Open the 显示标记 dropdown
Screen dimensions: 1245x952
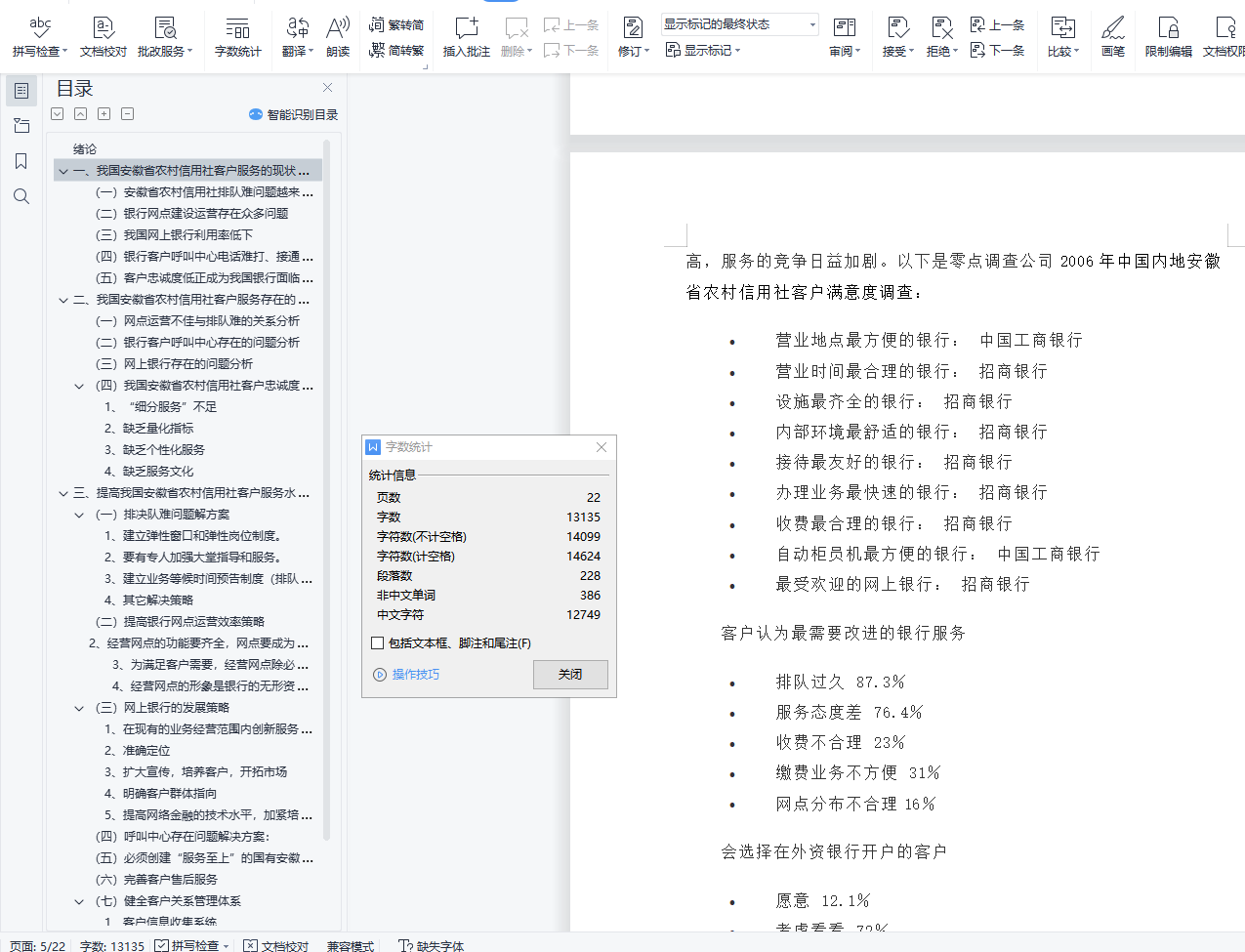(703, 50)
